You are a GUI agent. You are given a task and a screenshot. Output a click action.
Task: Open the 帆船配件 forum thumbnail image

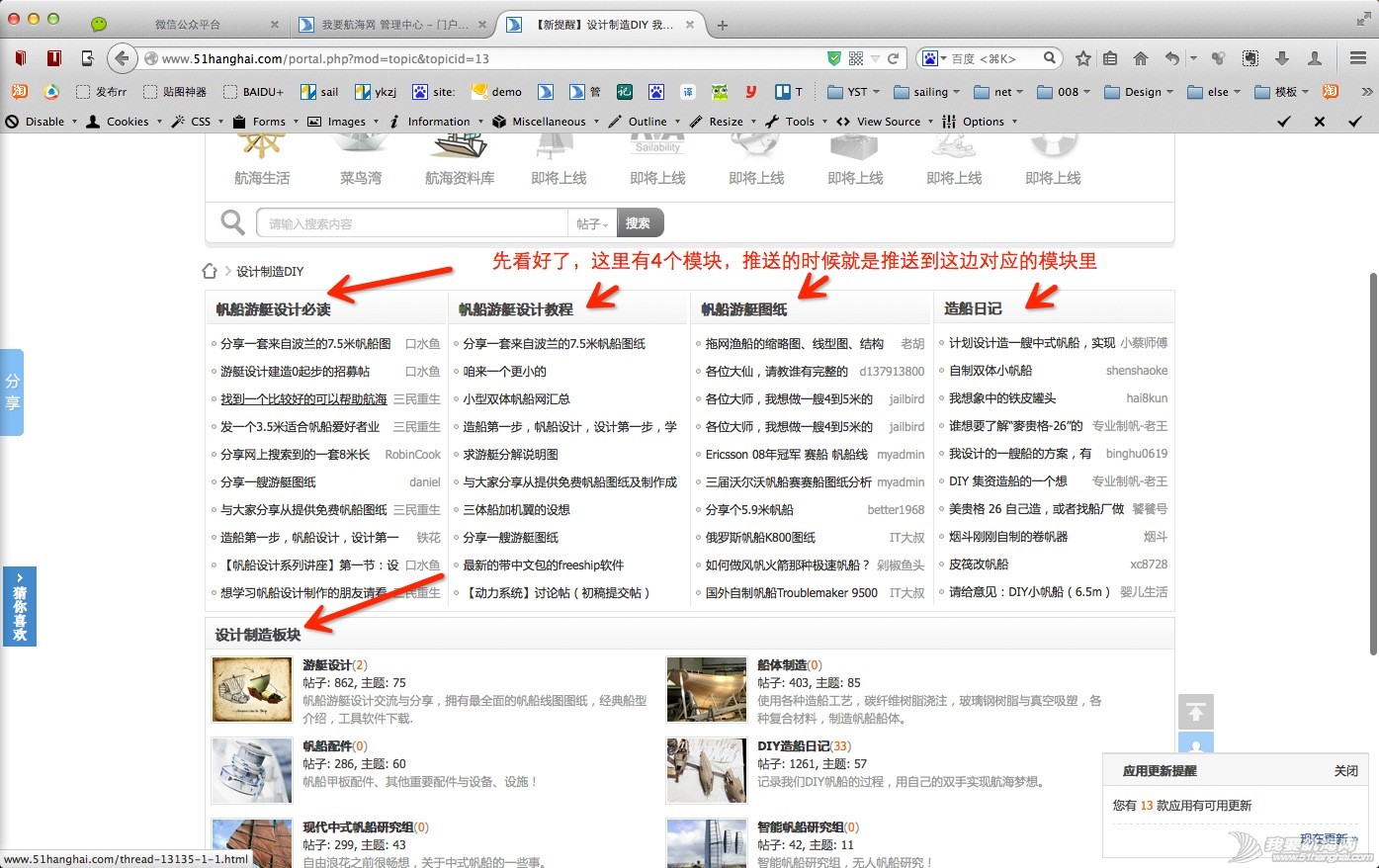point(252,770)
